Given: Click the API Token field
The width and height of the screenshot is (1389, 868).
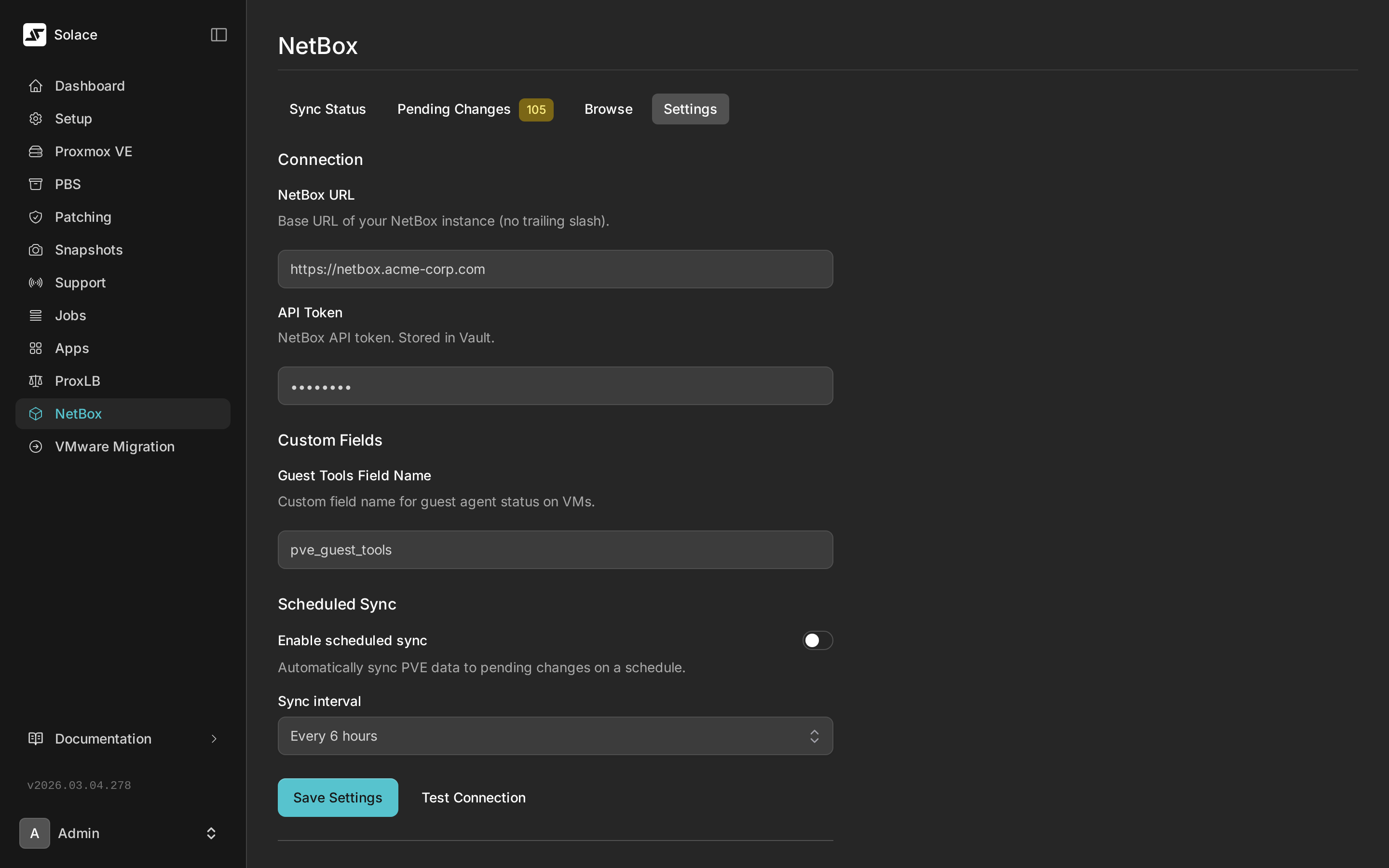Looking at the screenshot, I should 555,385.
